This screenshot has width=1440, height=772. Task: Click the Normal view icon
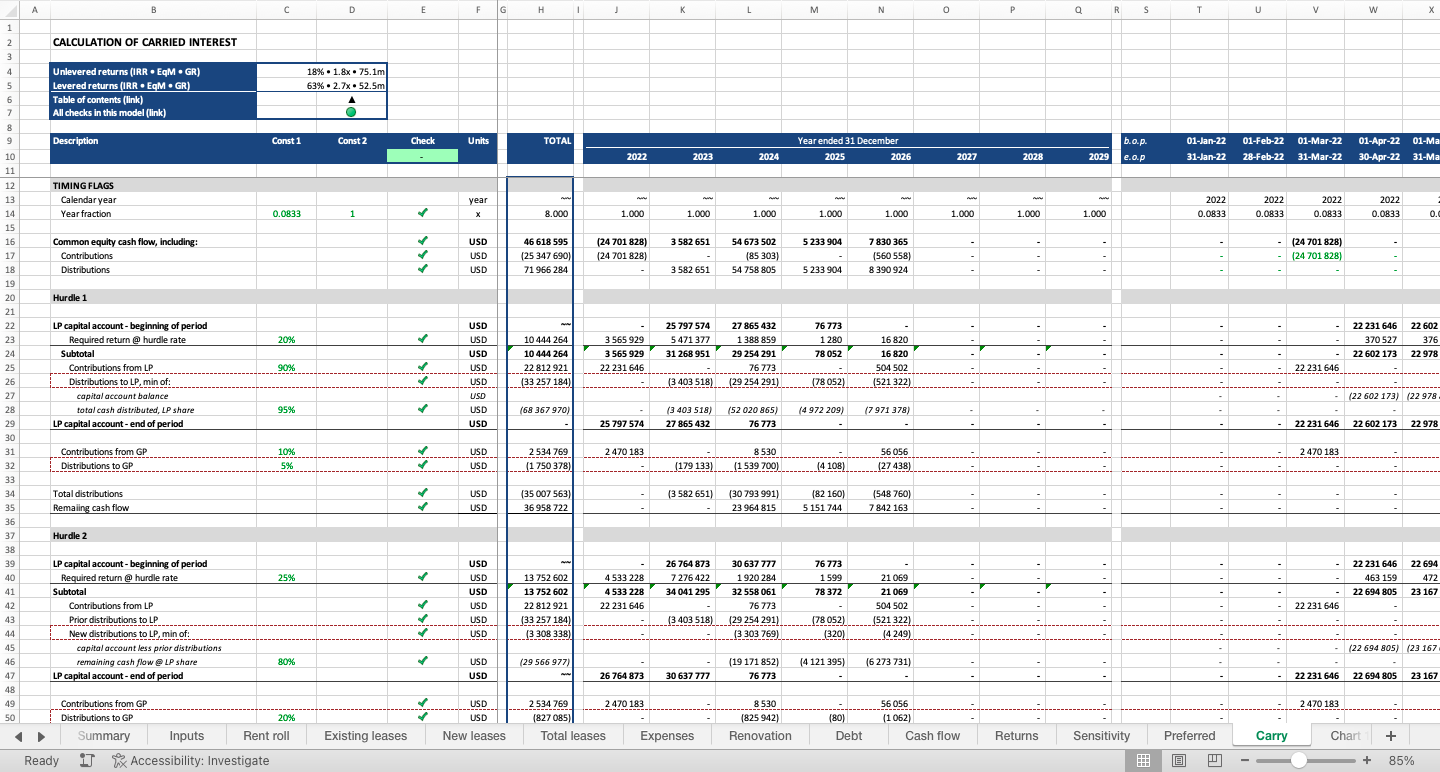click(1143, 761)
